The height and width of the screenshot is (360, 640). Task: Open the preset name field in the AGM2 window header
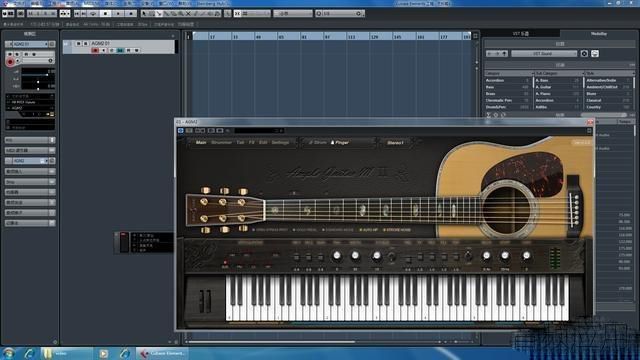(x=259, y=131)
